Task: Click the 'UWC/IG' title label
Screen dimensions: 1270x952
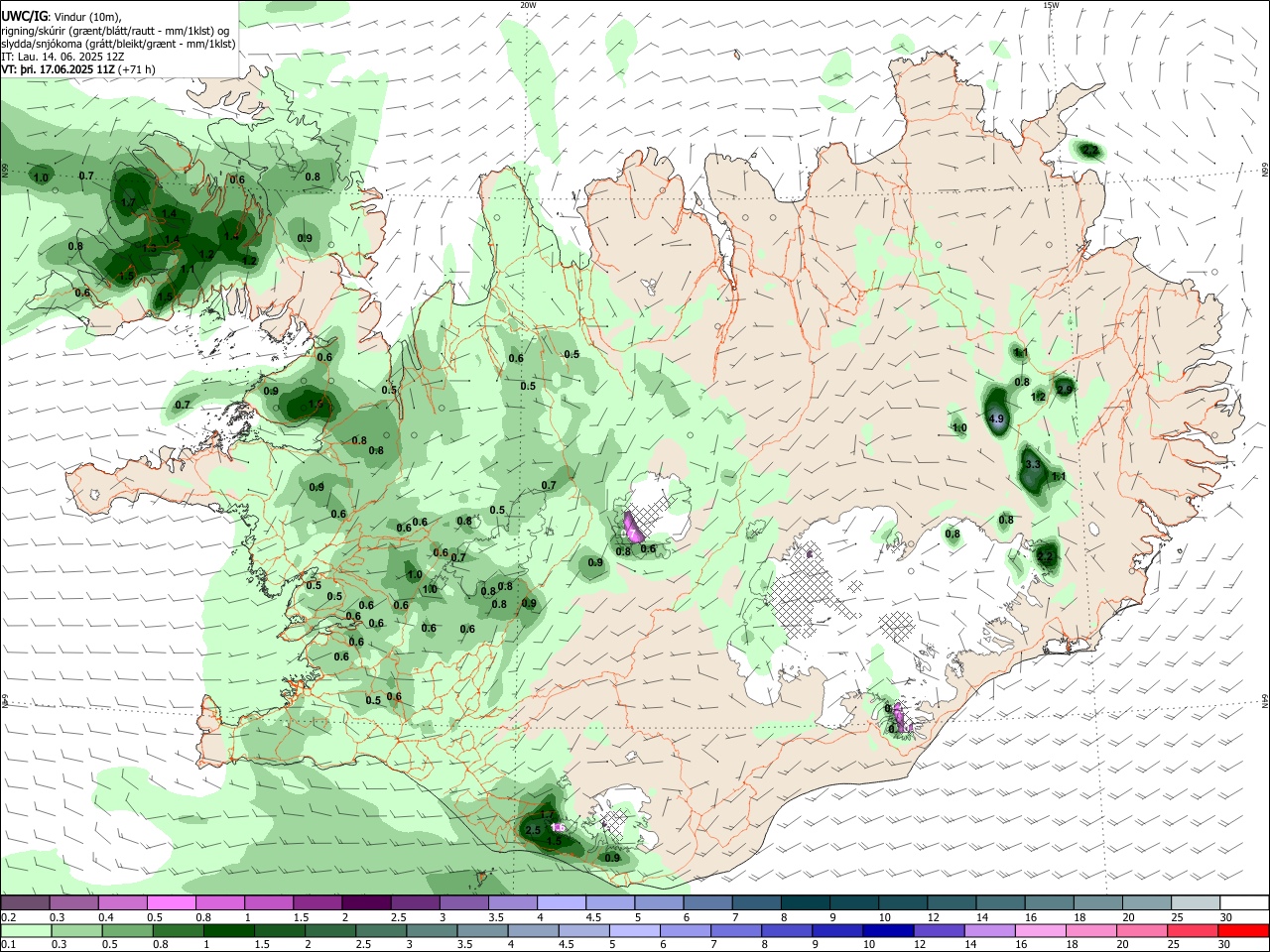Action: (x=23, y=17)
